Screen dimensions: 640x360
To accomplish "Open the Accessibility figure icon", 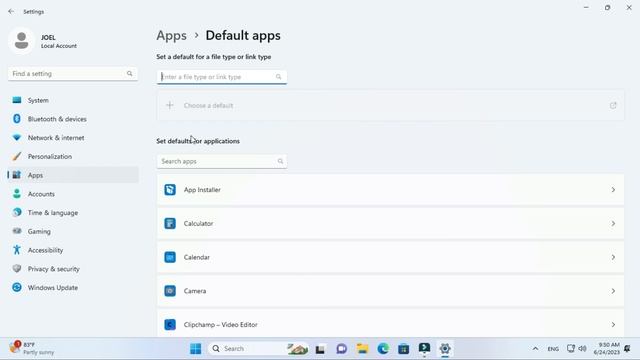I will (x=17, y=250).
